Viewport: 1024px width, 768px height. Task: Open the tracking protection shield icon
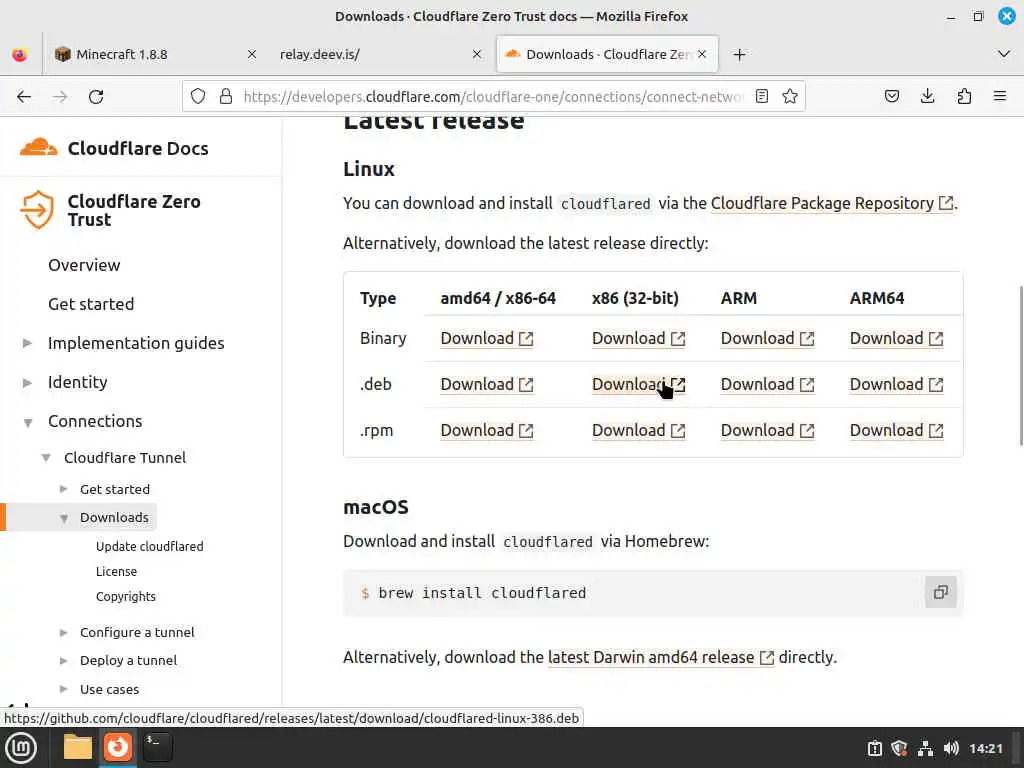198,97
